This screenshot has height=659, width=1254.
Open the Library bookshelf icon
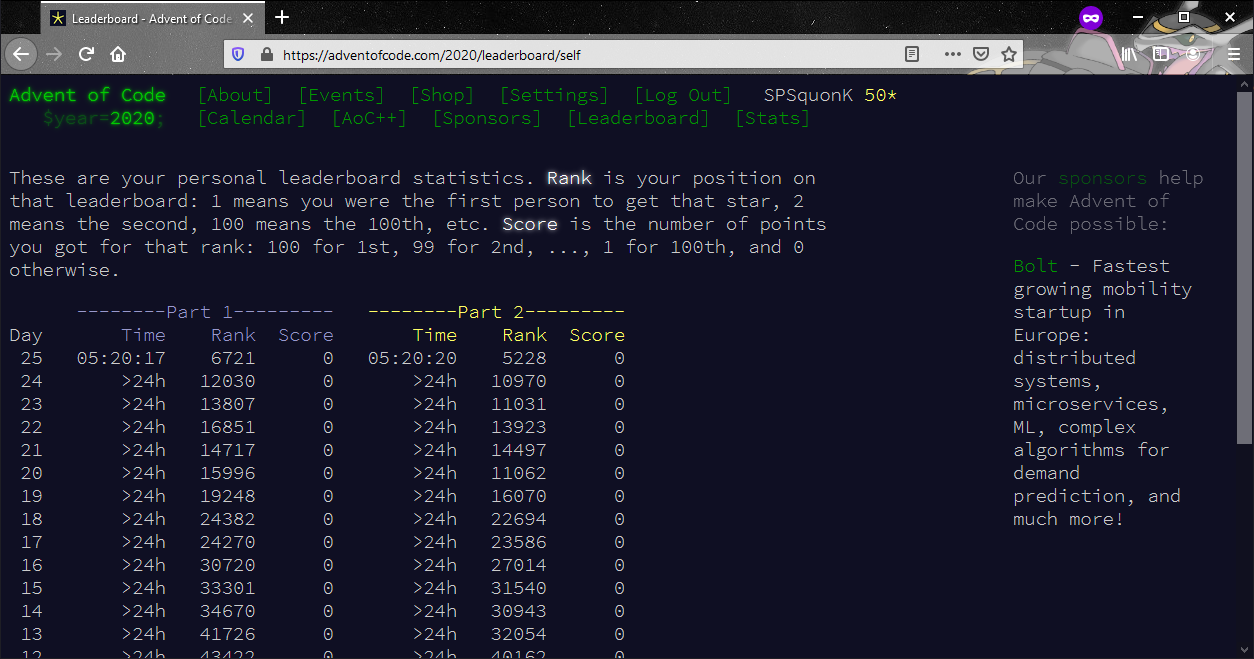tap(1129, 54)
